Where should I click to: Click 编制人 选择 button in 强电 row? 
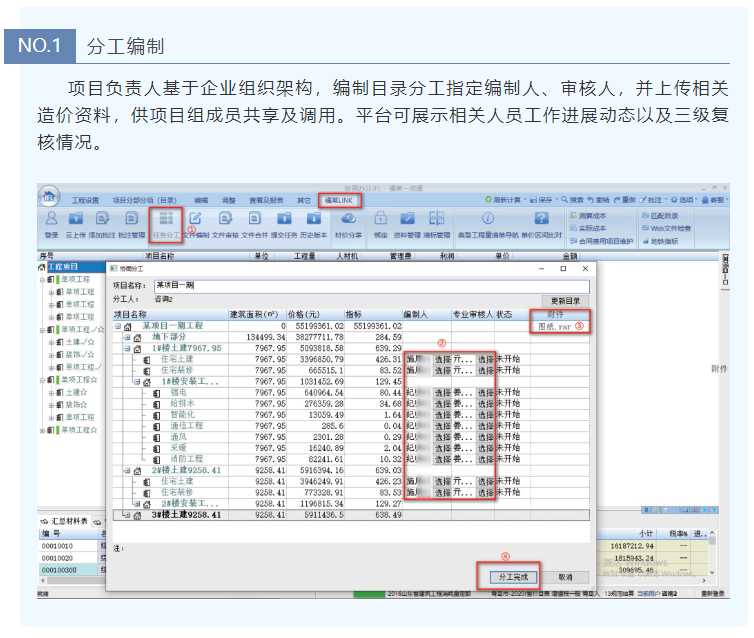tap(442, 393)
